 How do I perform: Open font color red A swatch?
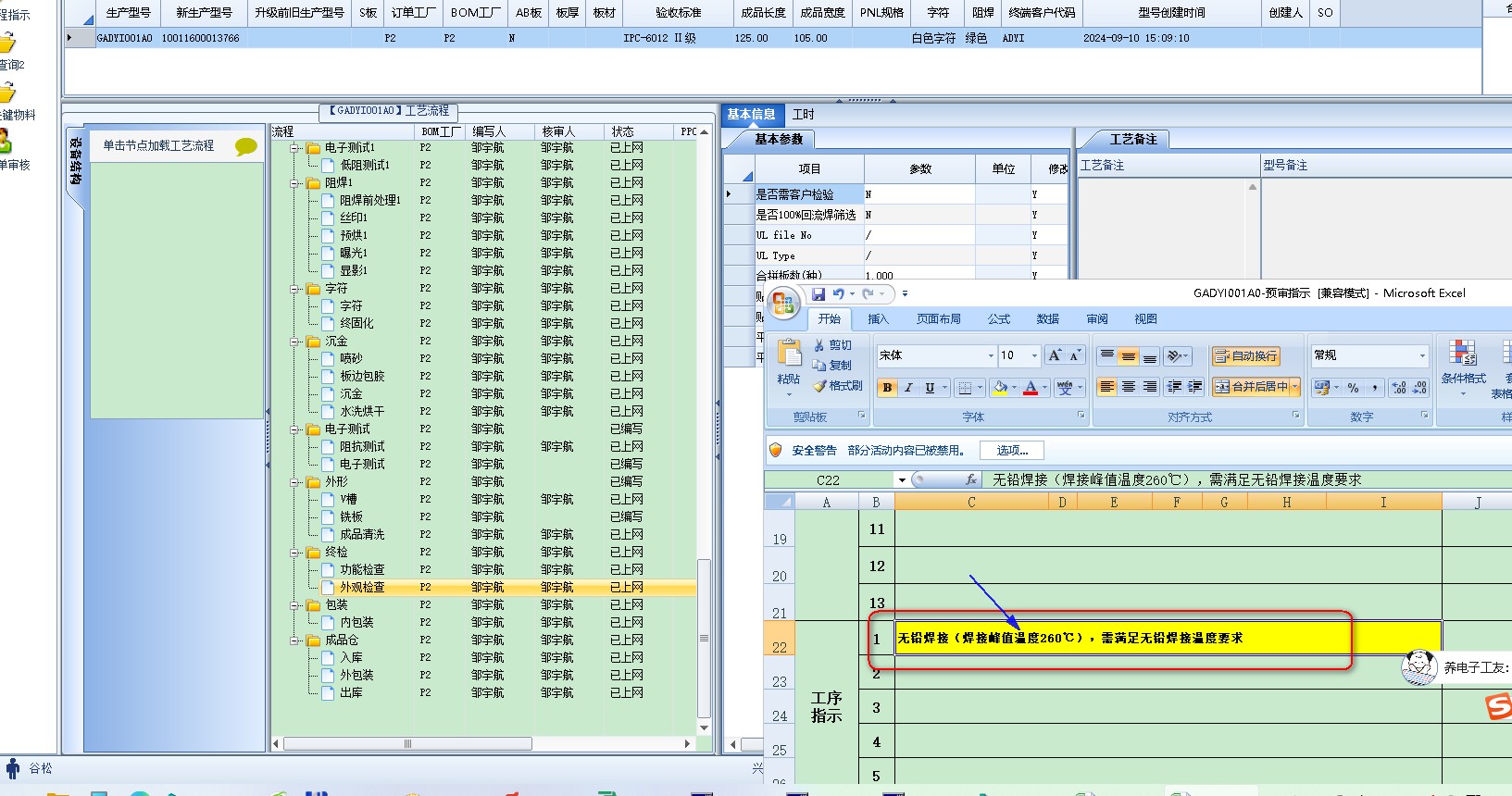point(1031,388)
